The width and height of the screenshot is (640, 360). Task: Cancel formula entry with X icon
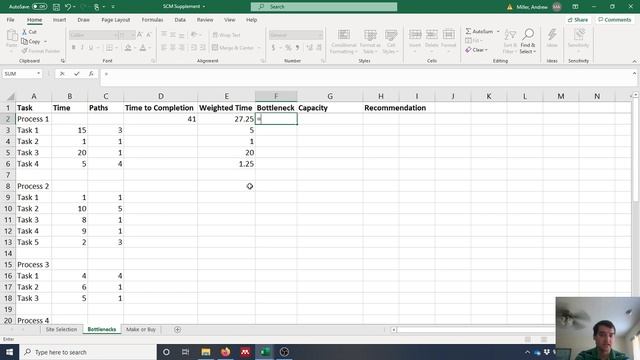62,74
